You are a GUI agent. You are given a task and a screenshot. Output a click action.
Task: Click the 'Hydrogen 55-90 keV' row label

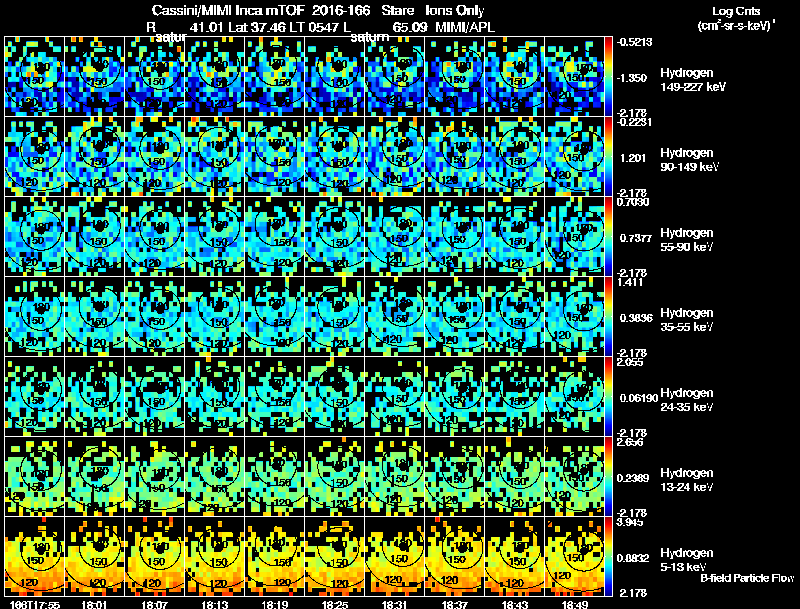[x=687, y=240]
